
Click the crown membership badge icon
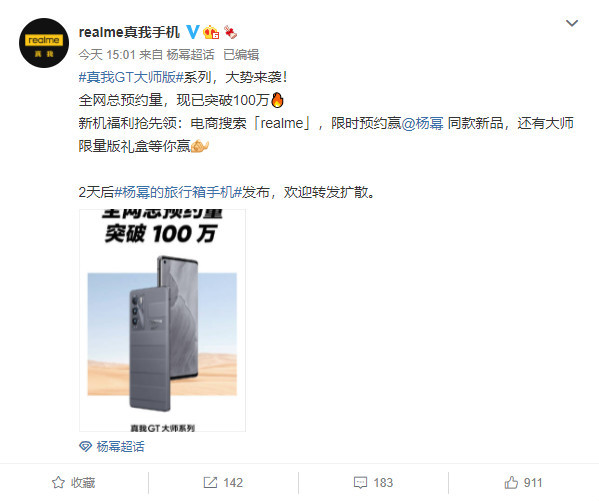(211, 32)
